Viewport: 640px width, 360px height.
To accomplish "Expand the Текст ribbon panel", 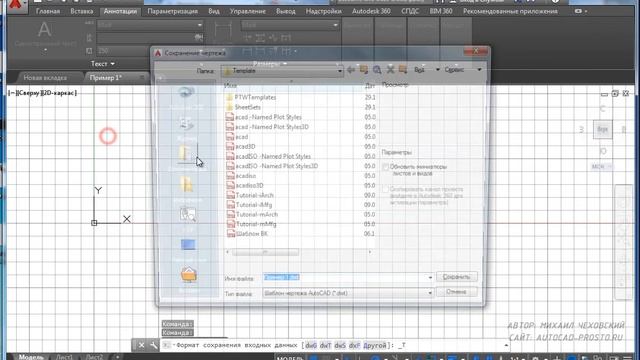I will [x=102, y=64].
